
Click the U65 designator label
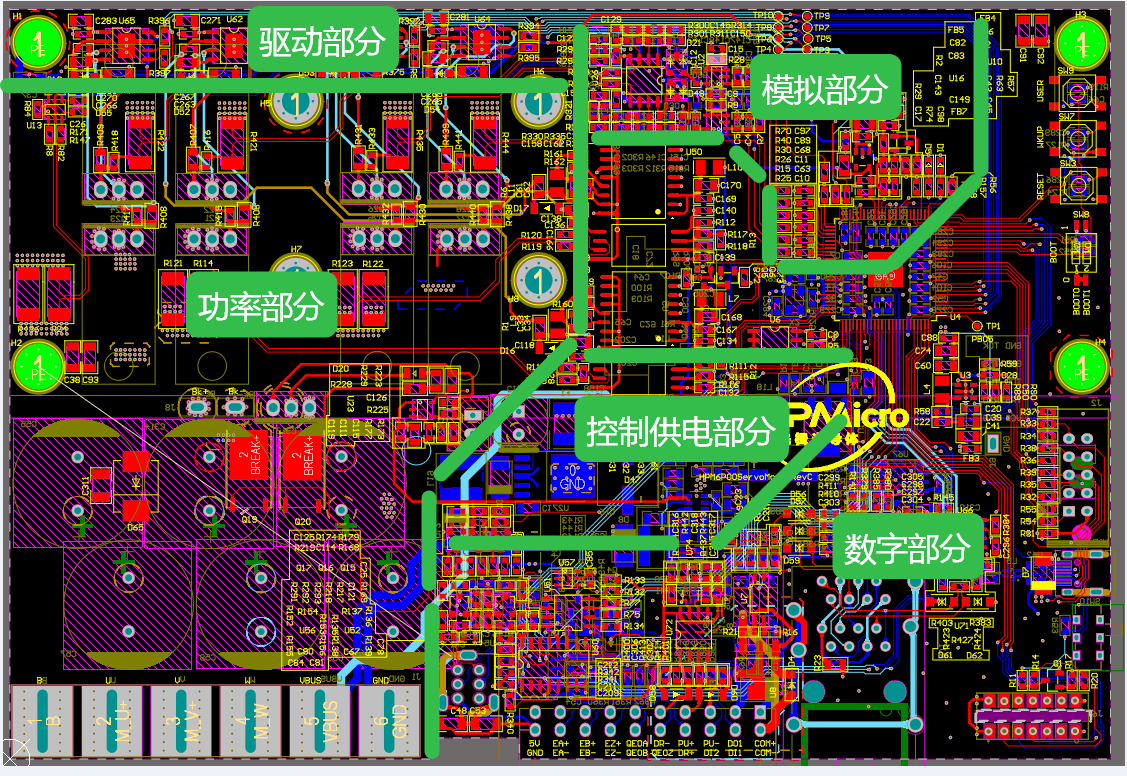(126, 20)
